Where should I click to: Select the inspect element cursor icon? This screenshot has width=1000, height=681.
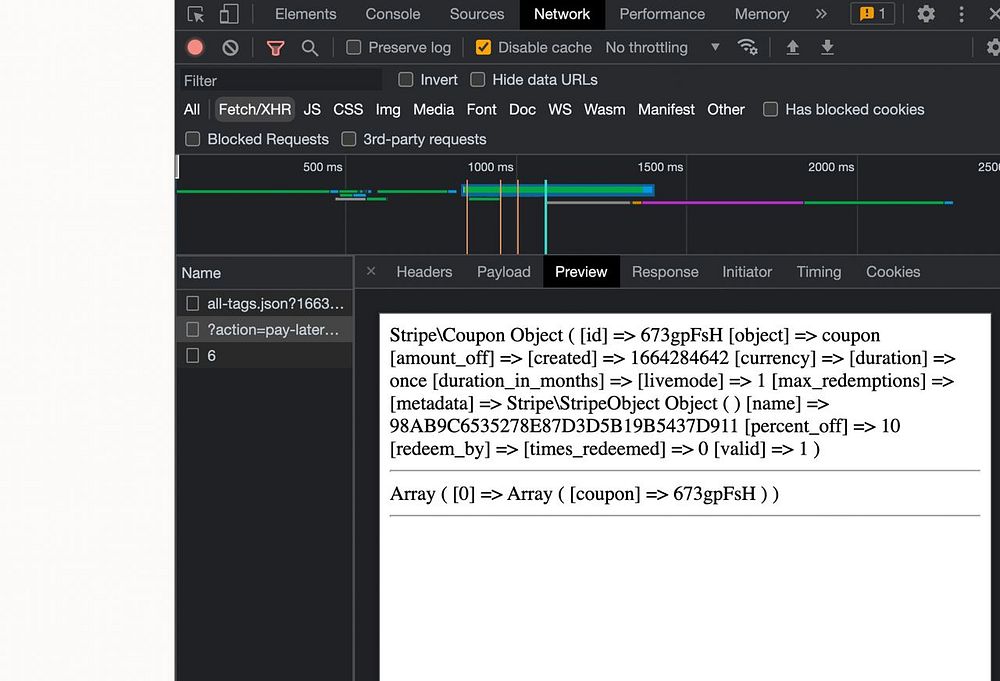[x=196, y=14]
